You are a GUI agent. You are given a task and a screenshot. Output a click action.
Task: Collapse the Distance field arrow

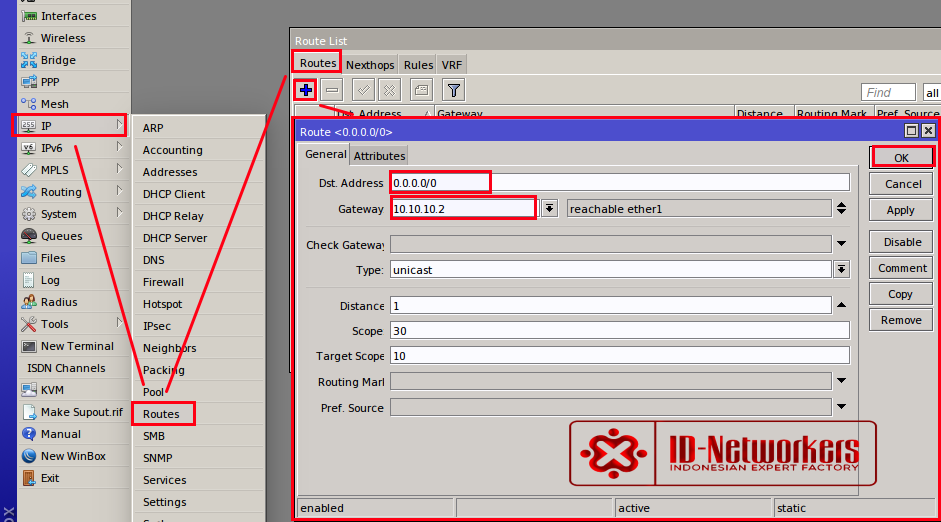tap(841, 305)
